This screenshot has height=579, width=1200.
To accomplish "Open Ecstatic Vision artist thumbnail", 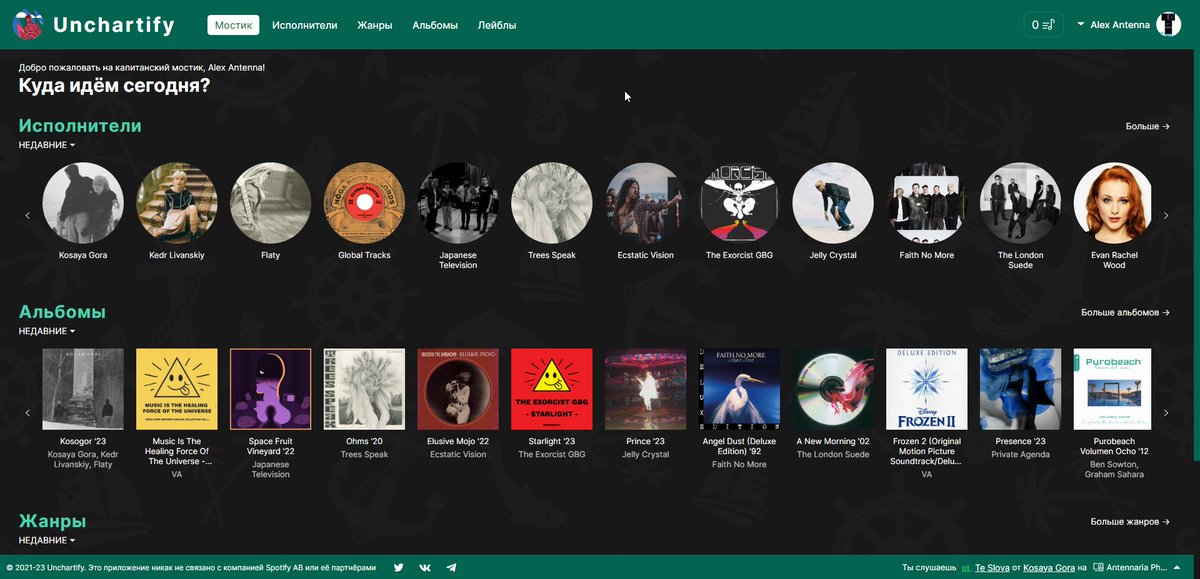I will click(x=646, y=203).
